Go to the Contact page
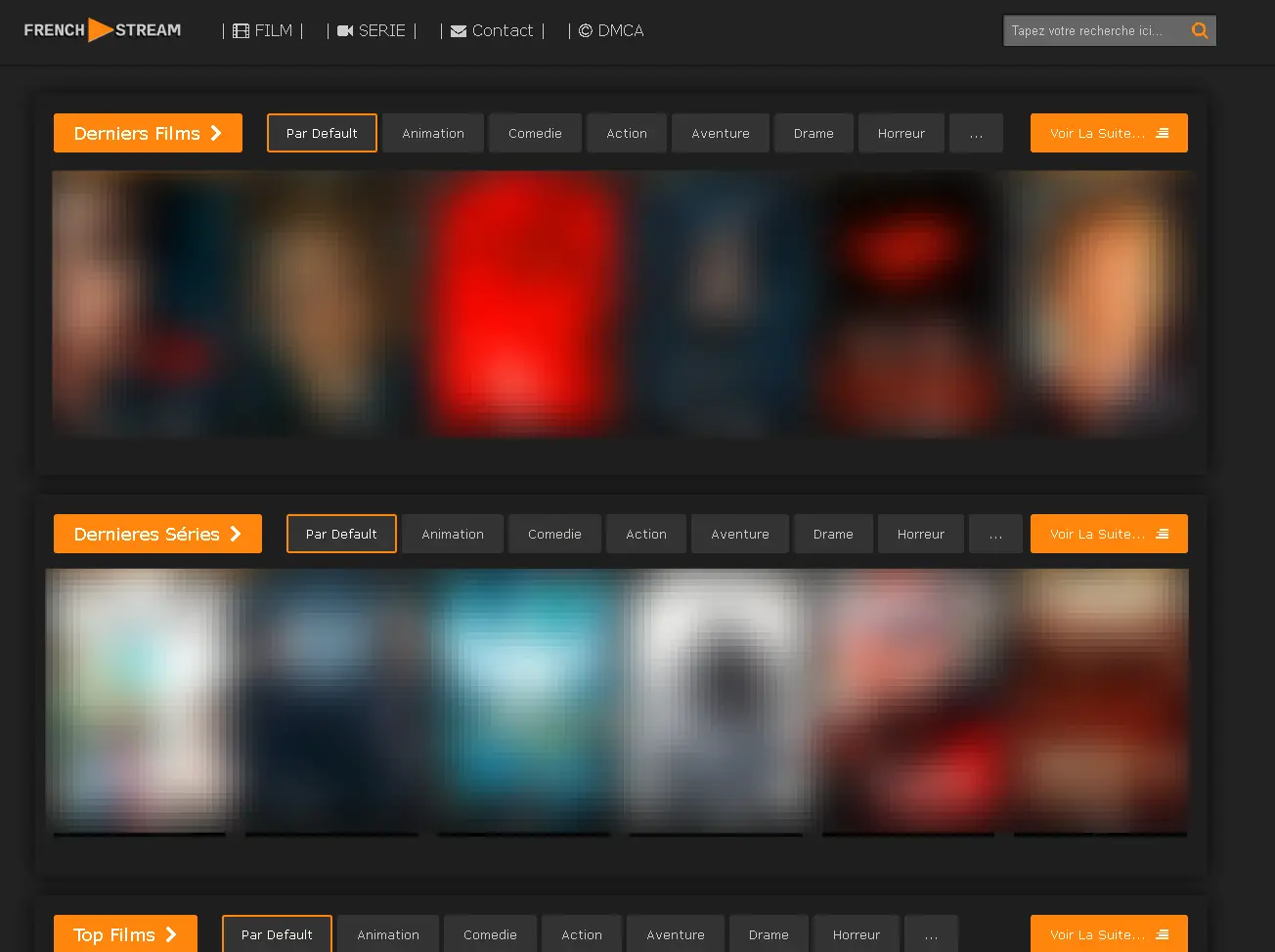 point(492,30)
